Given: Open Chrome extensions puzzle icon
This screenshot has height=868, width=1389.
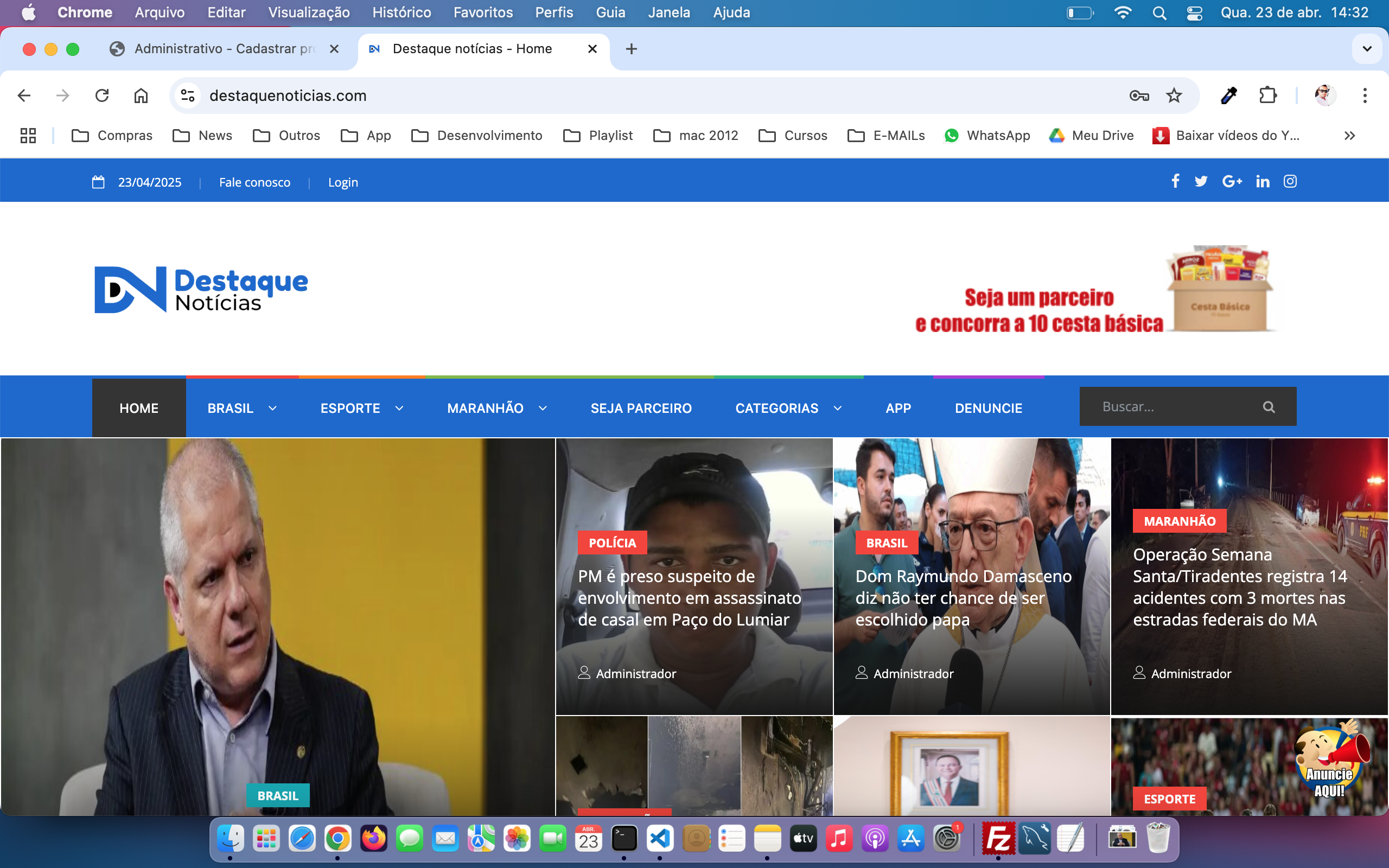Looking at the screenshot, I should point(1267,95).
